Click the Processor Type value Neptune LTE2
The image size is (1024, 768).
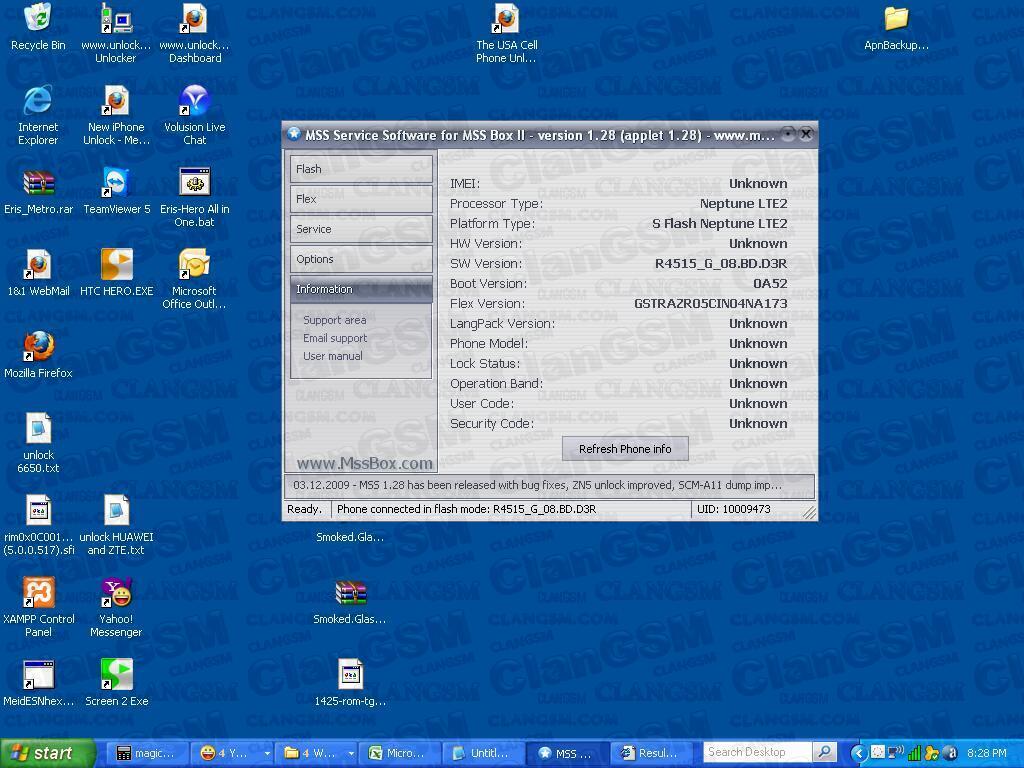pos(743,204)
